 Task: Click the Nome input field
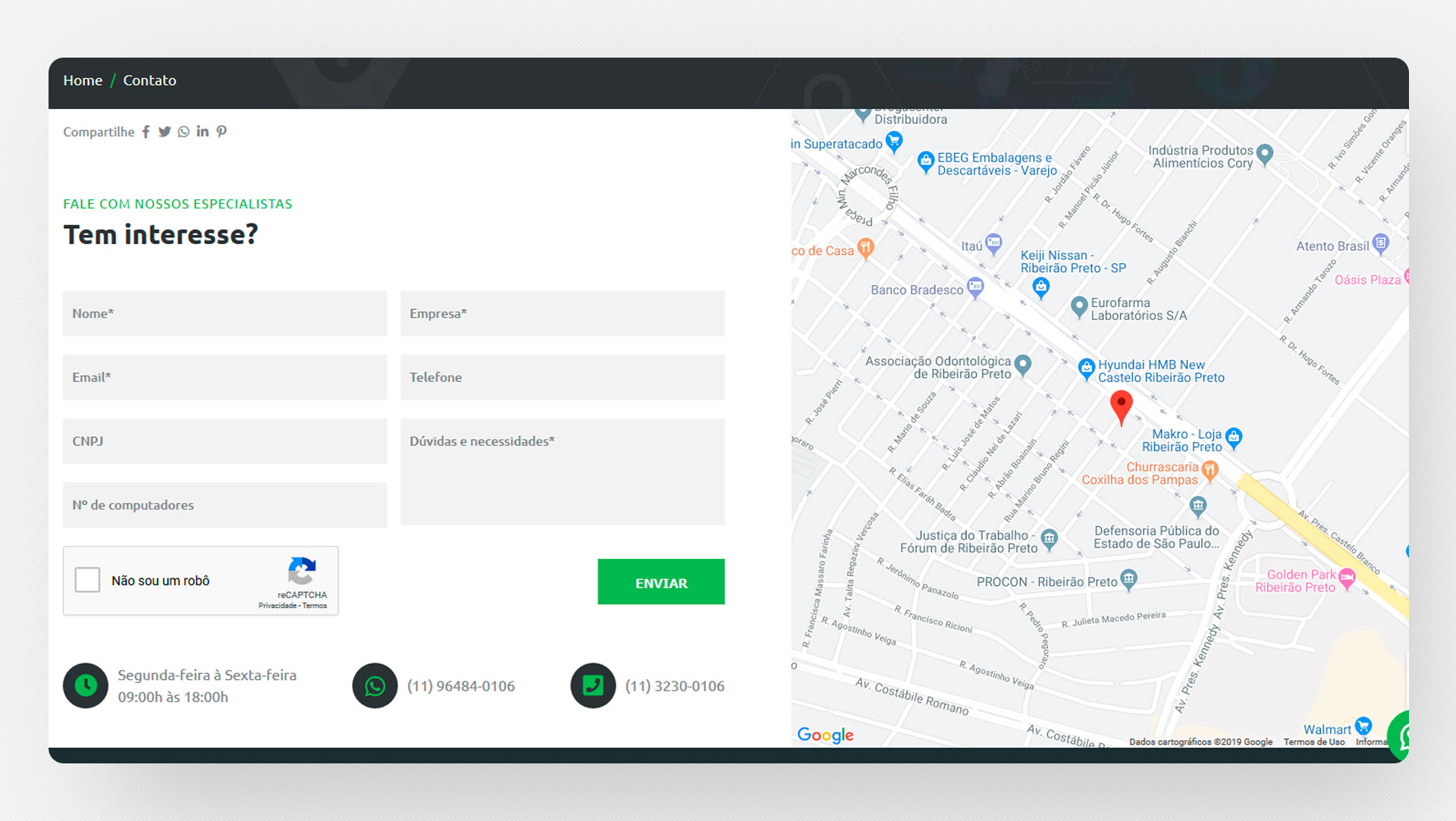point(224,314)
